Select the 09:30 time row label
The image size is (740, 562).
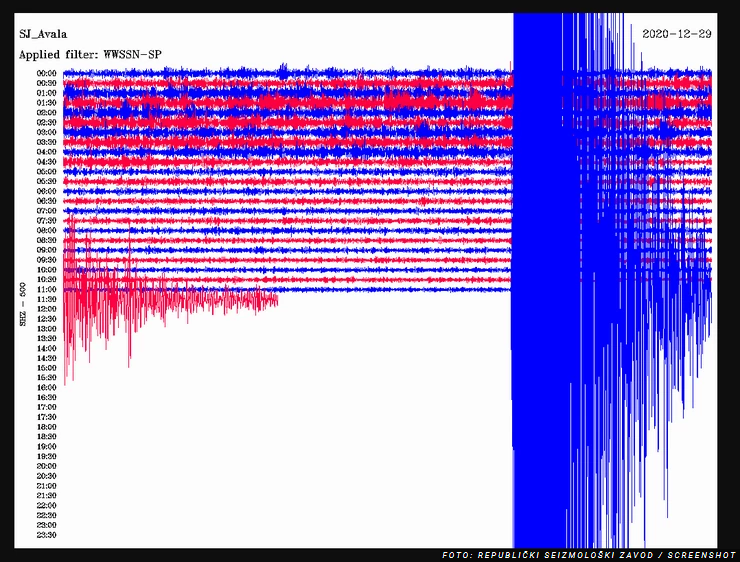coord(46,260)
